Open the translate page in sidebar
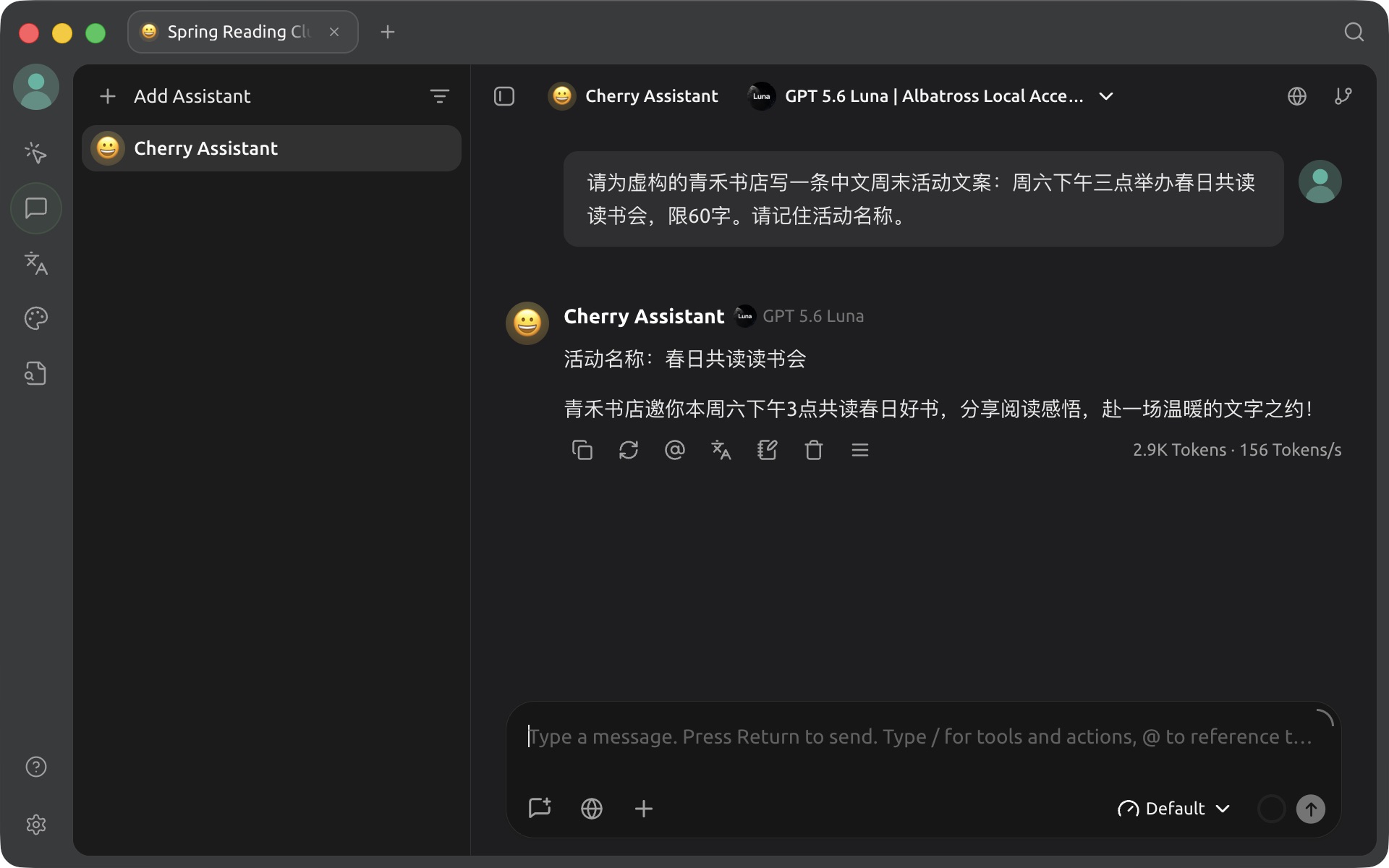Image resolution: width=1389 pixels, height=868 pixels. point(35,263)
